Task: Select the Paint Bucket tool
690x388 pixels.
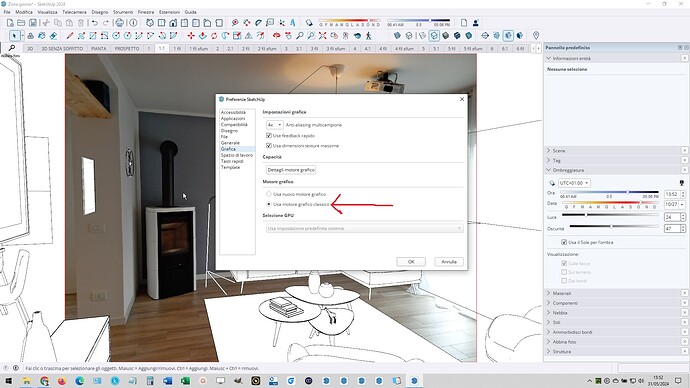Action: [x=42, y=36]
